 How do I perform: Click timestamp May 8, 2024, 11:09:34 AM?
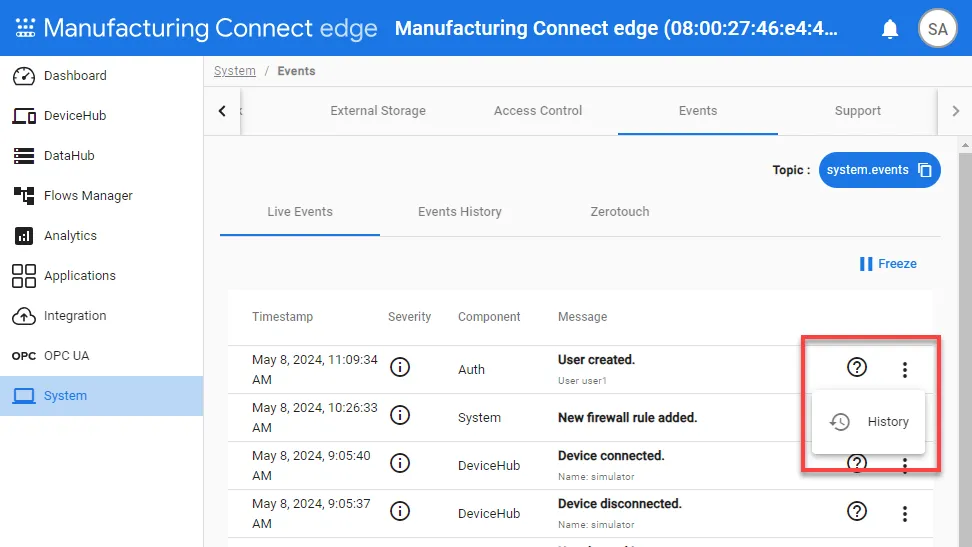coord(314,370)
